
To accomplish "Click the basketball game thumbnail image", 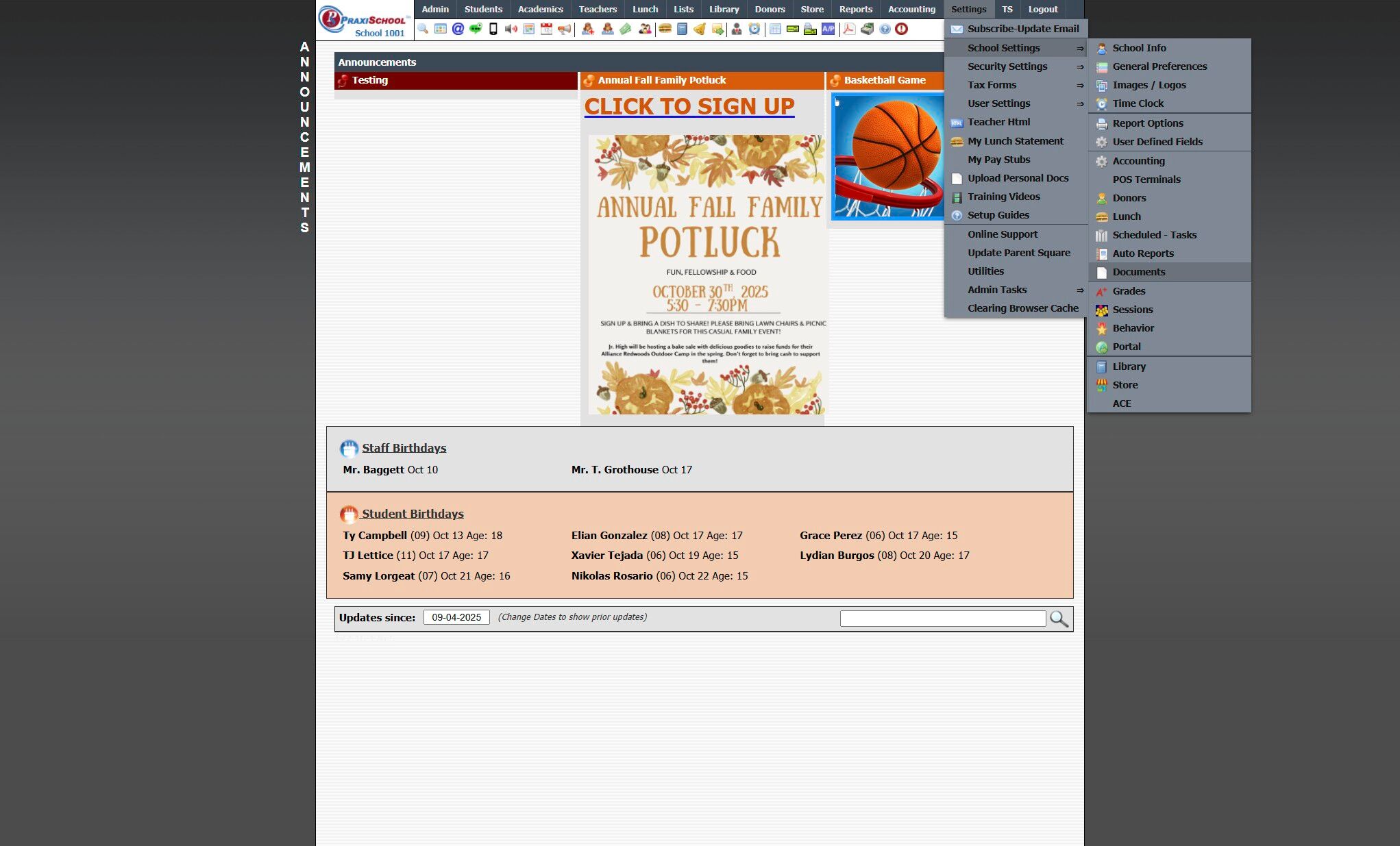I will 888,156.
